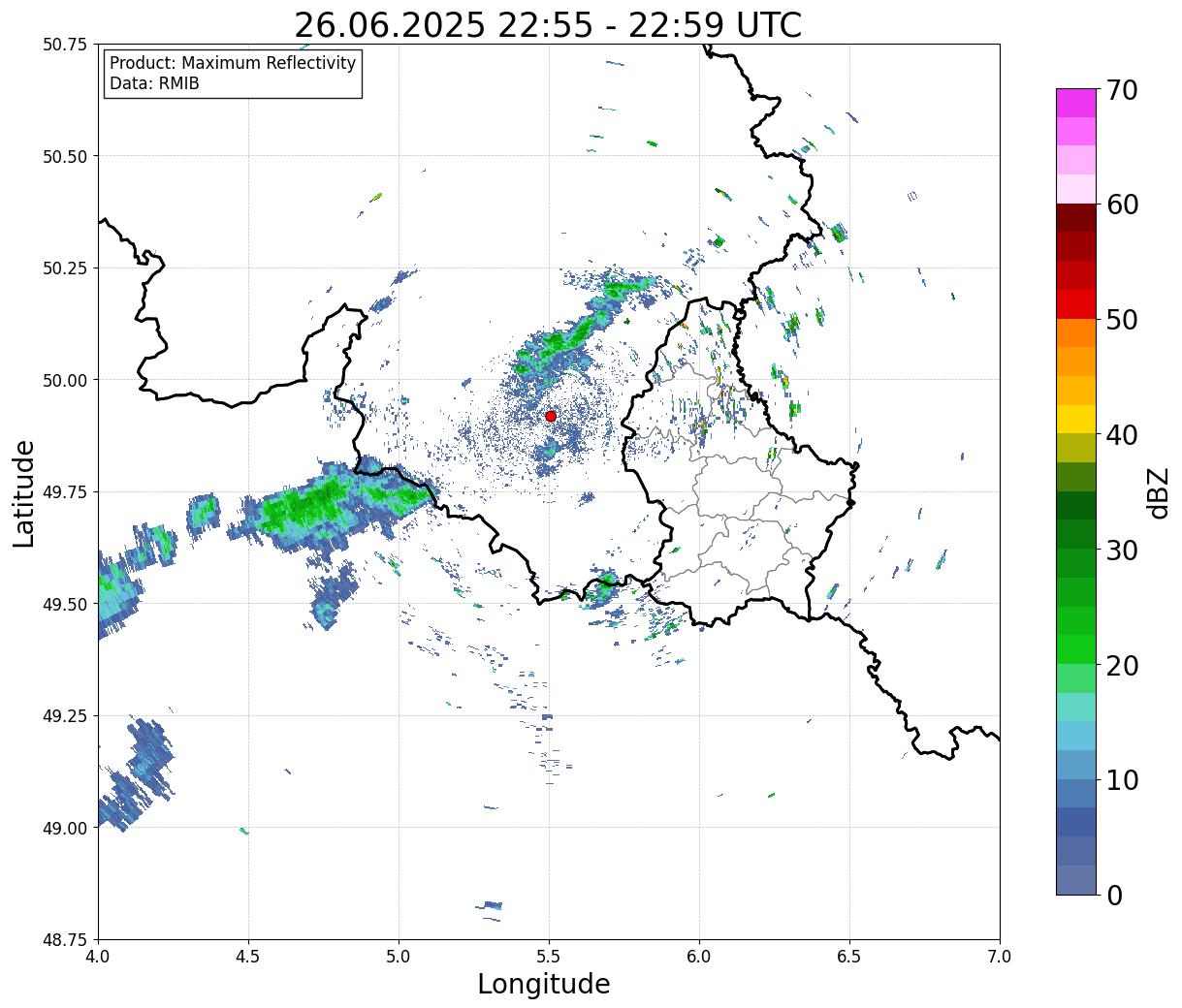1182x1008 pixels.
Task: Click longitude tick label 6.5
Action: point(849,957)
